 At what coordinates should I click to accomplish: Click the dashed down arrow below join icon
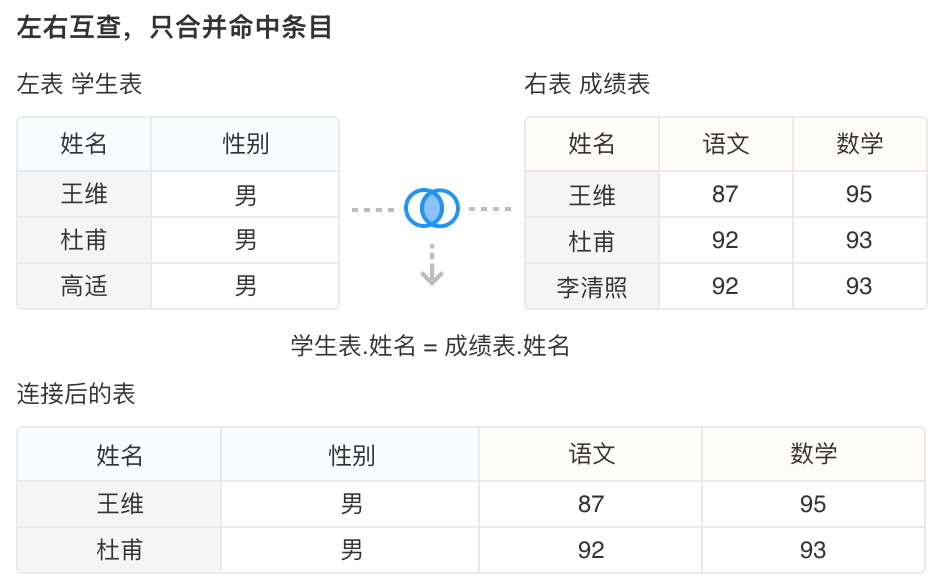(x=431, y=266)
